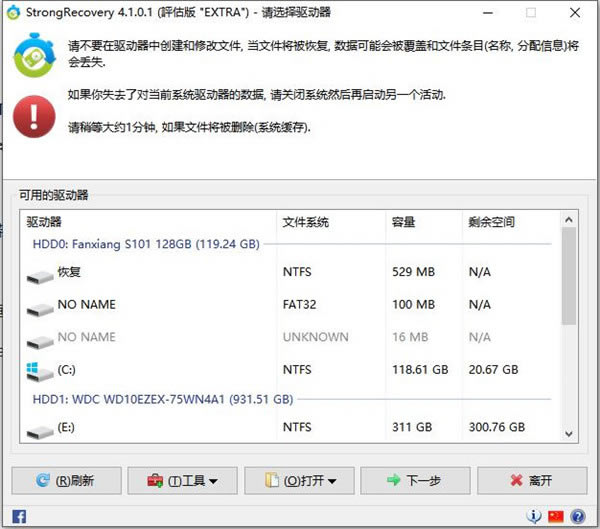Screen dimensions: 600x529
Task: Close the StrongRecovery window
Action: pyautogui.click(x=575, y=13)
